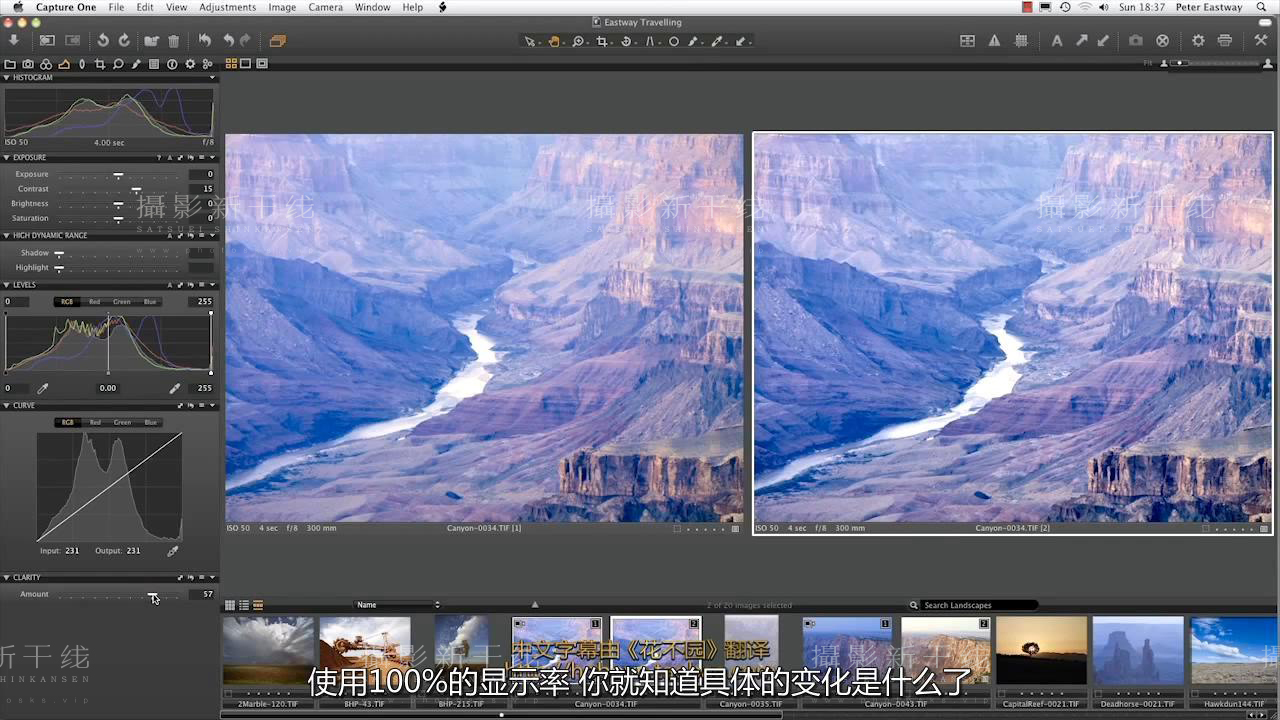Open the Exposure tool tab
1280x720 pixels.
(64, 64)
